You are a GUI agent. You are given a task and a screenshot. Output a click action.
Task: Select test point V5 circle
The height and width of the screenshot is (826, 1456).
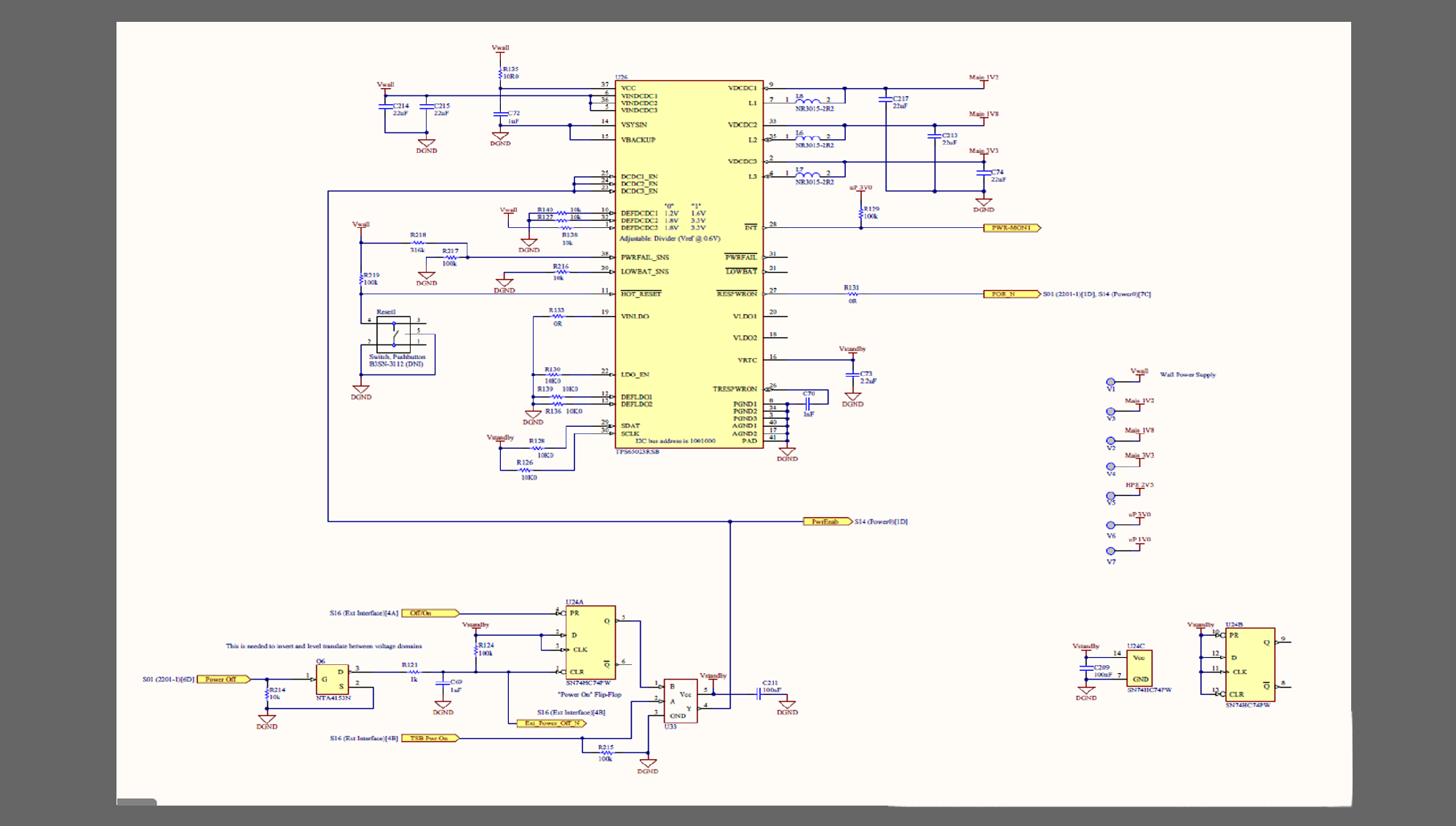pyautogui.click(x=1110, y=496)
